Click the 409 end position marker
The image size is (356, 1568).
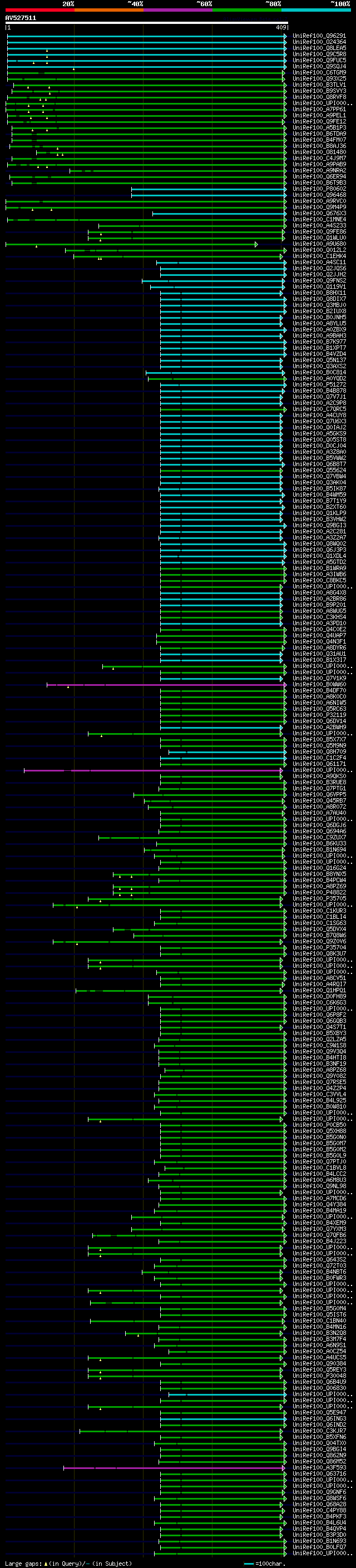[281, 27]
